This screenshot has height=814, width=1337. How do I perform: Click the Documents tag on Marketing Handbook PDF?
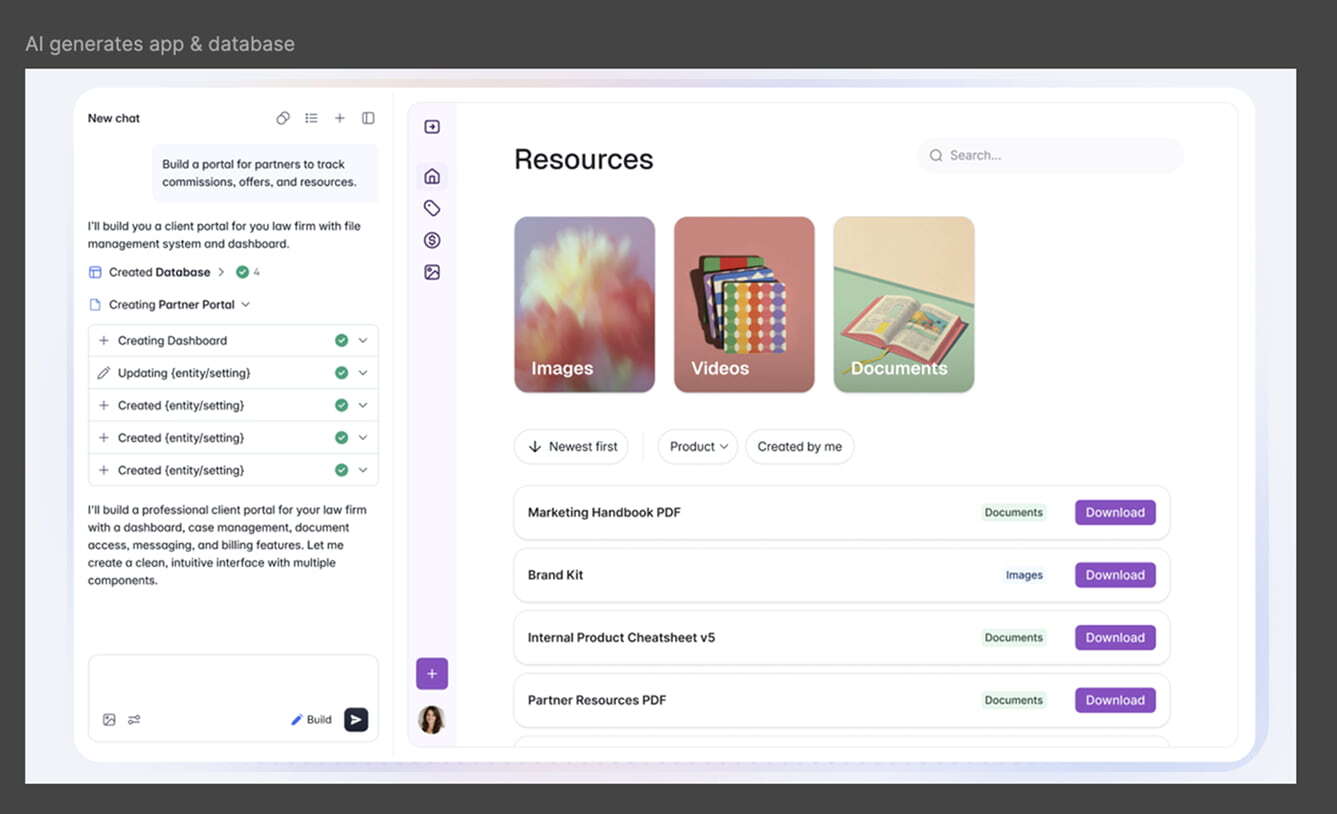pyautogui.click(x=1013, y=513)
